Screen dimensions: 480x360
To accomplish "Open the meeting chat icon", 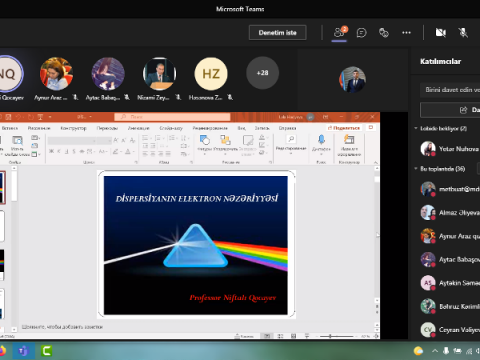I will pos(361,33).
